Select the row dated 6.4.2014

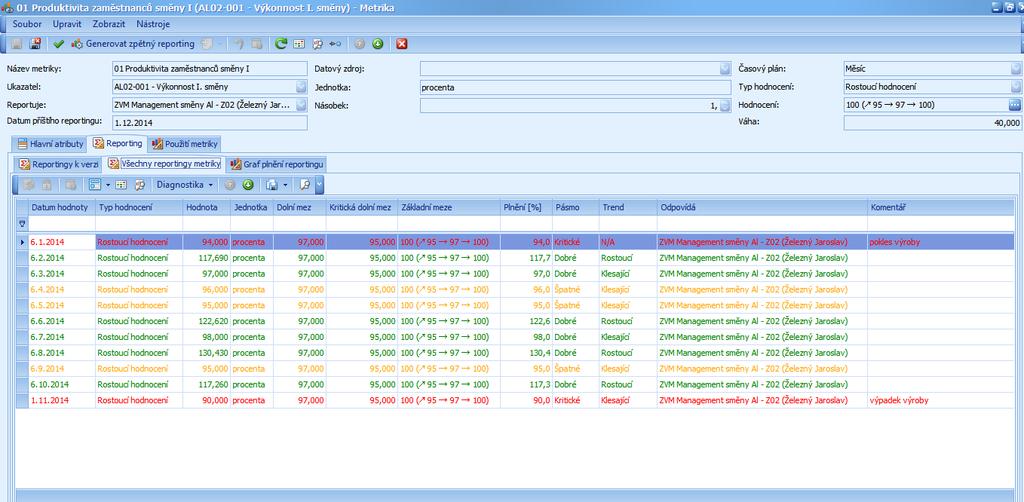click(x=515, y=289)
